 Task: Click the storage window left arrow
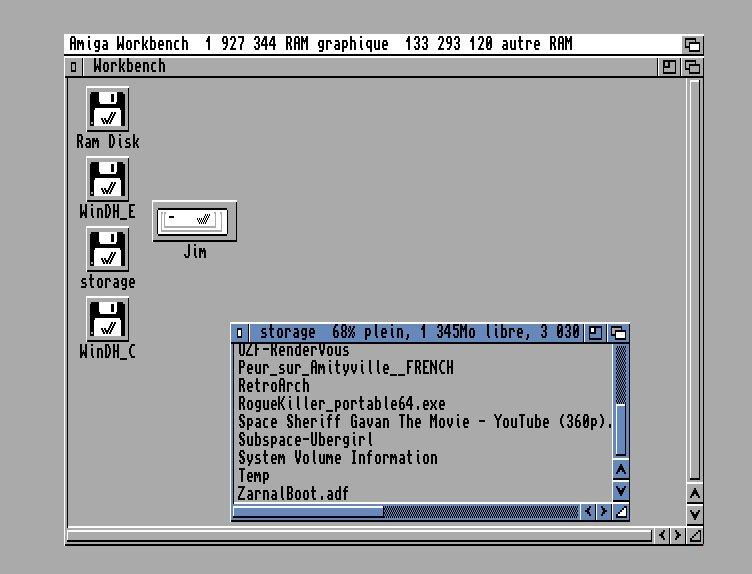point(588,512)
